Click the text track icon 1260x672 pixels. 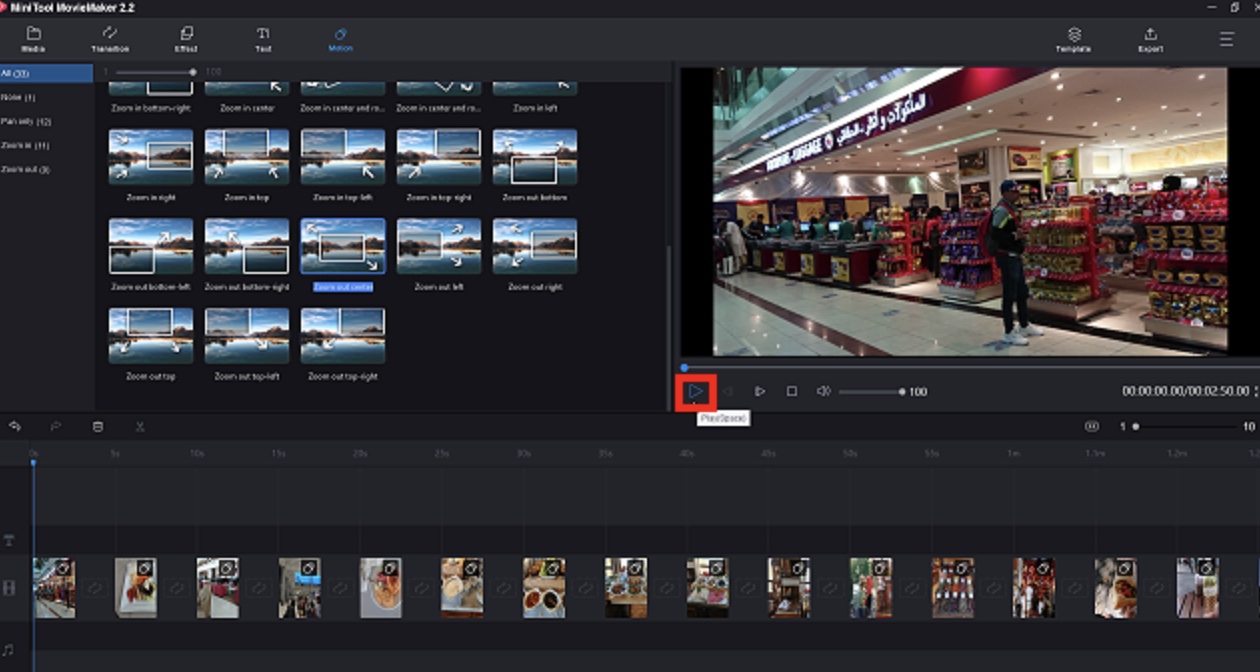click(9, 540)
